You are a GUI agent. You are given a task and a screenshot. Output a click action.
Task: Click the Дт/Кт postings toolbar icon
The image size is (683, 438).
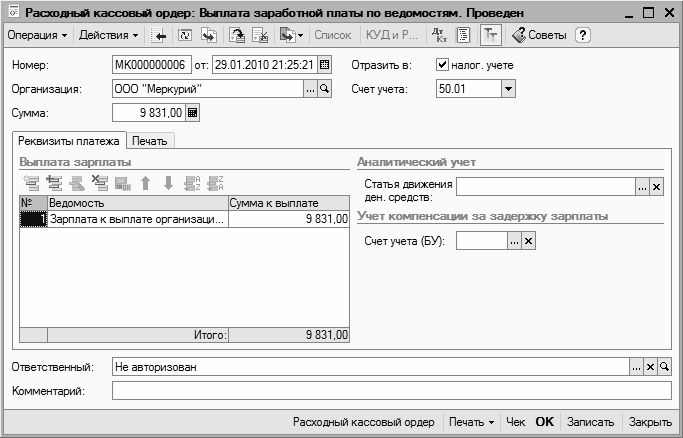click(439, 35)
